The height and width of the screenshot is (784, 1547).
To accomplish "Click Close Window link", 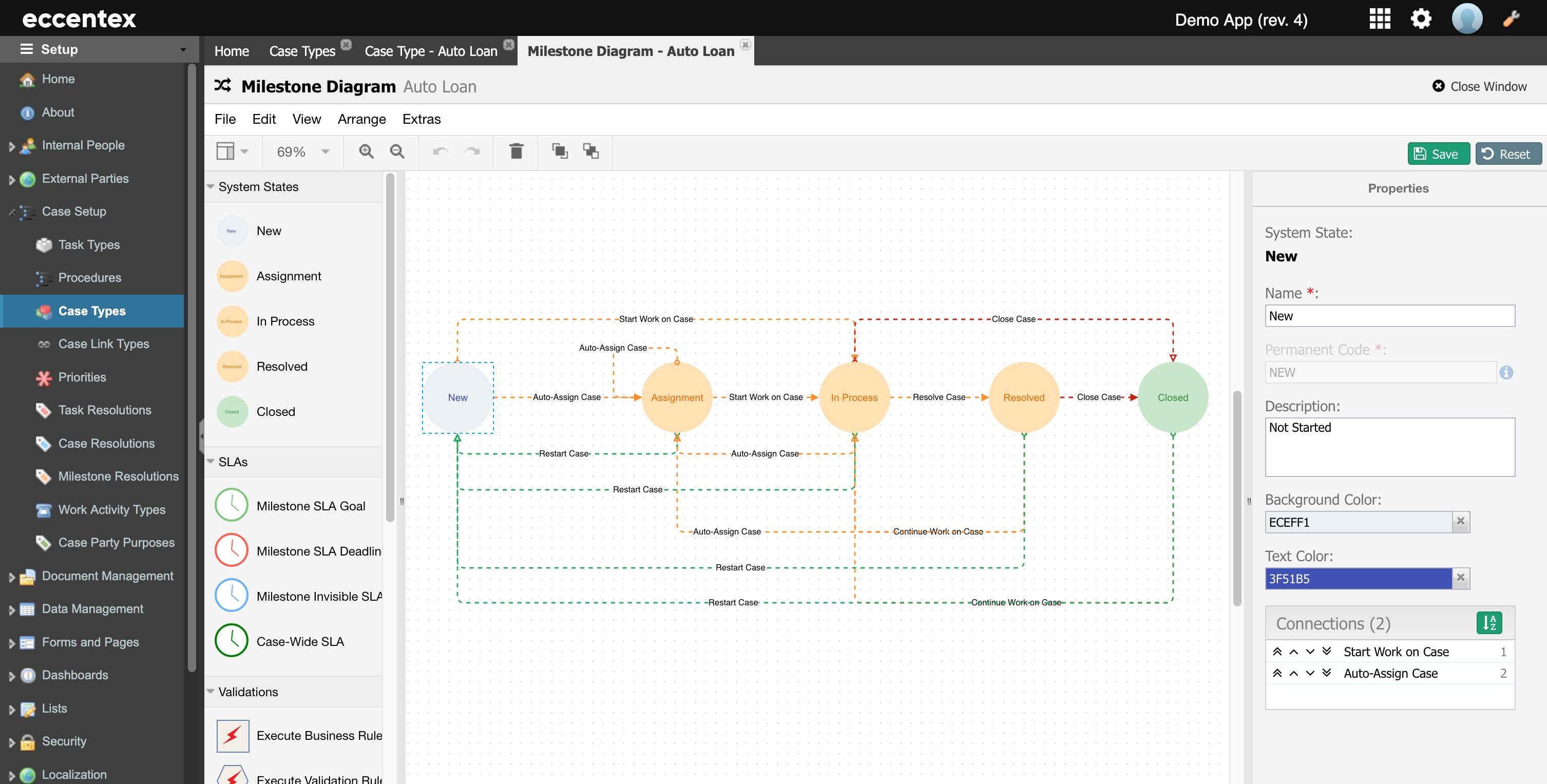I will pyautogui.click(x=1479, y=86).
